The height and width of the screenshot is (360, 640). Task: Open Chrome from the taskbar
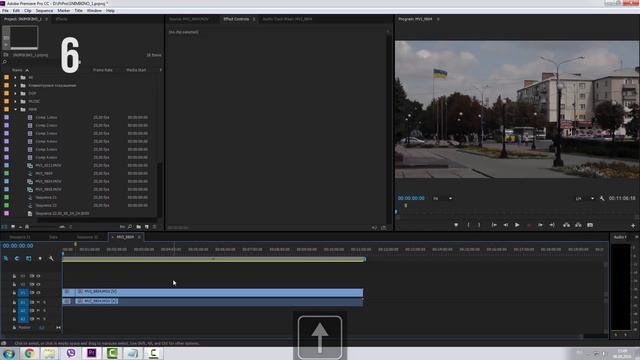pyautogui.click(x=29, y=353)
